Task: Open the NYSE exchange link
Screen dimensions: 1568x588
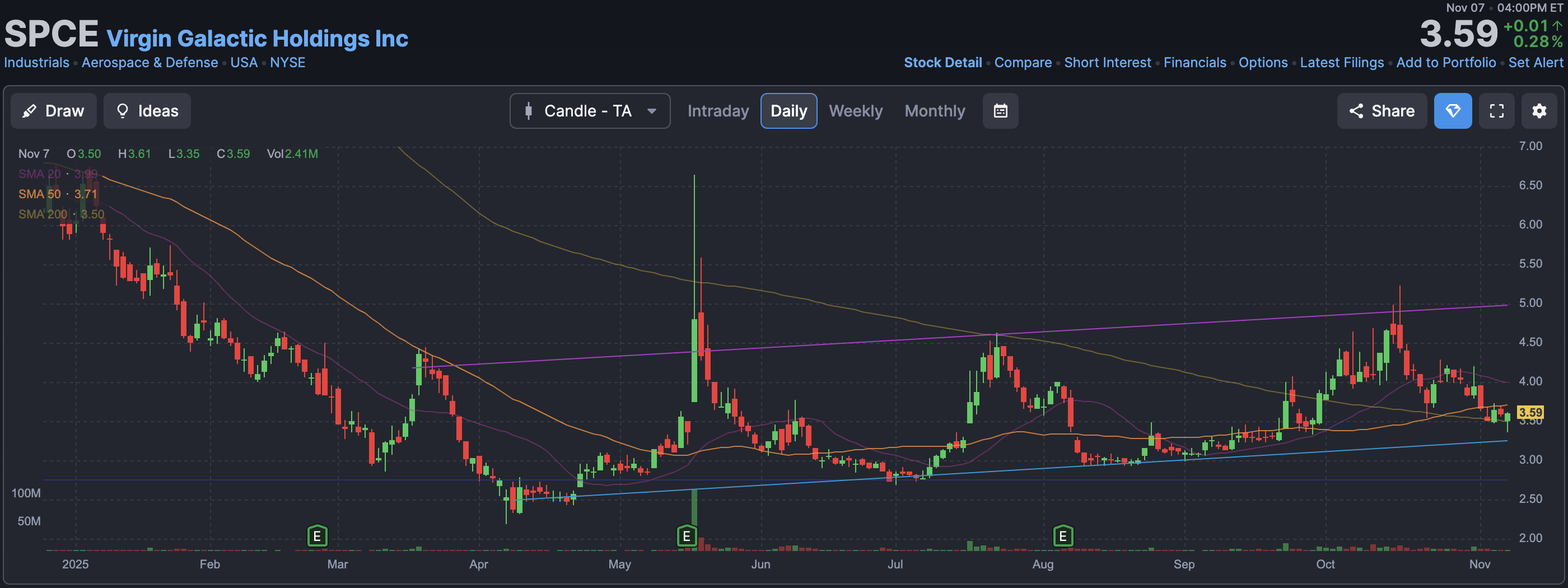Action: pyautogui.click(x=288, y=63)
